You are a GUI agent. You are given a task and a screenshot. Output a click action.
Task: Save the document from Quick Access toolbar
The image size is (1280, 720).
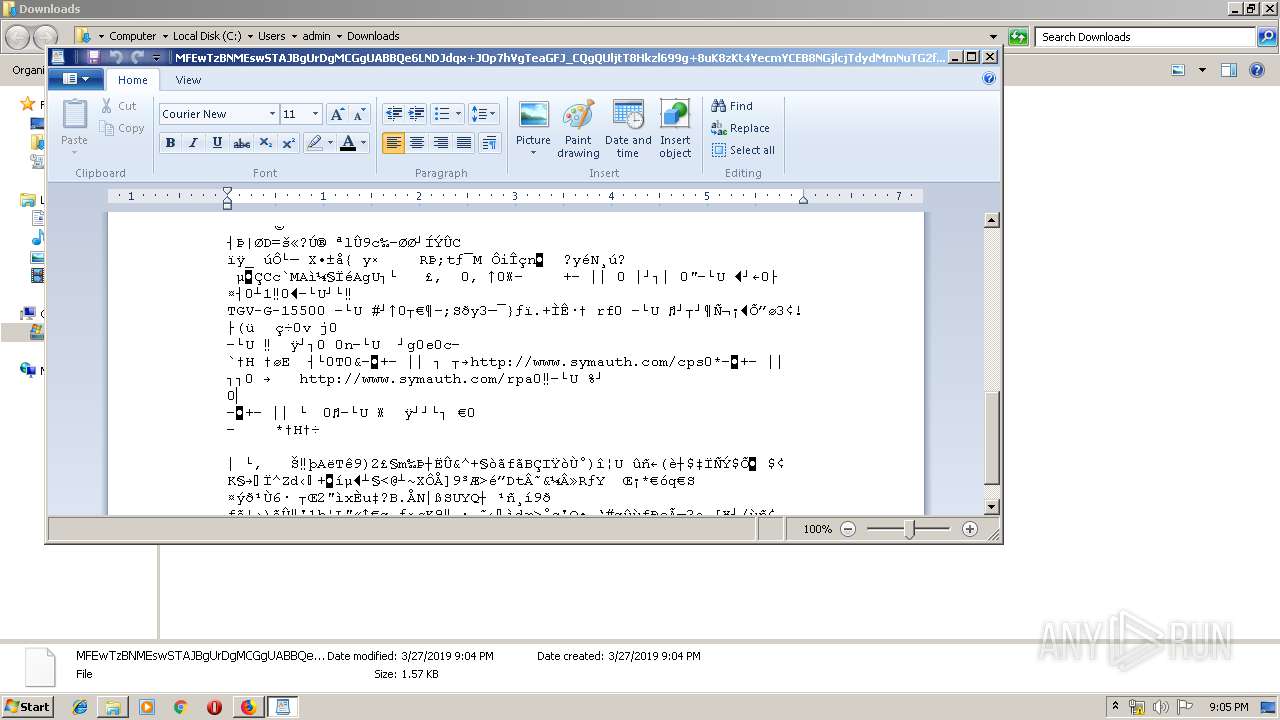coord(93,58)
